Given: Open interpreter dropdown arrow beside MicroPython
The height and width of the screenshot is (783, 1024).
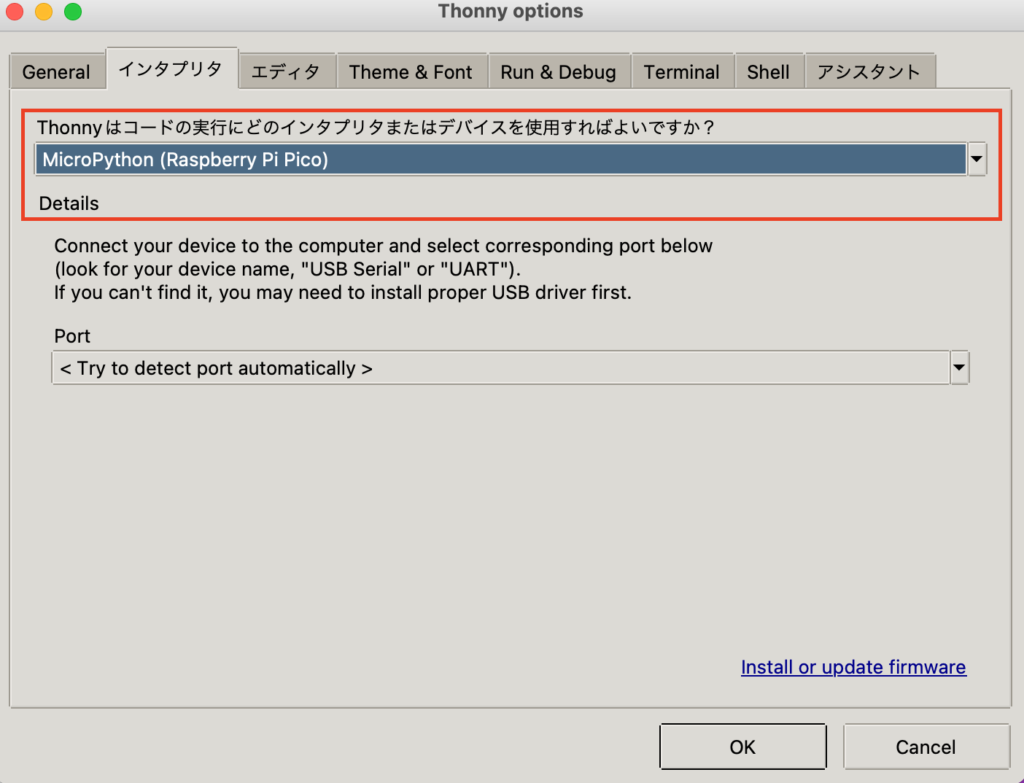Looking at the screenshot, I should point(977,159).
